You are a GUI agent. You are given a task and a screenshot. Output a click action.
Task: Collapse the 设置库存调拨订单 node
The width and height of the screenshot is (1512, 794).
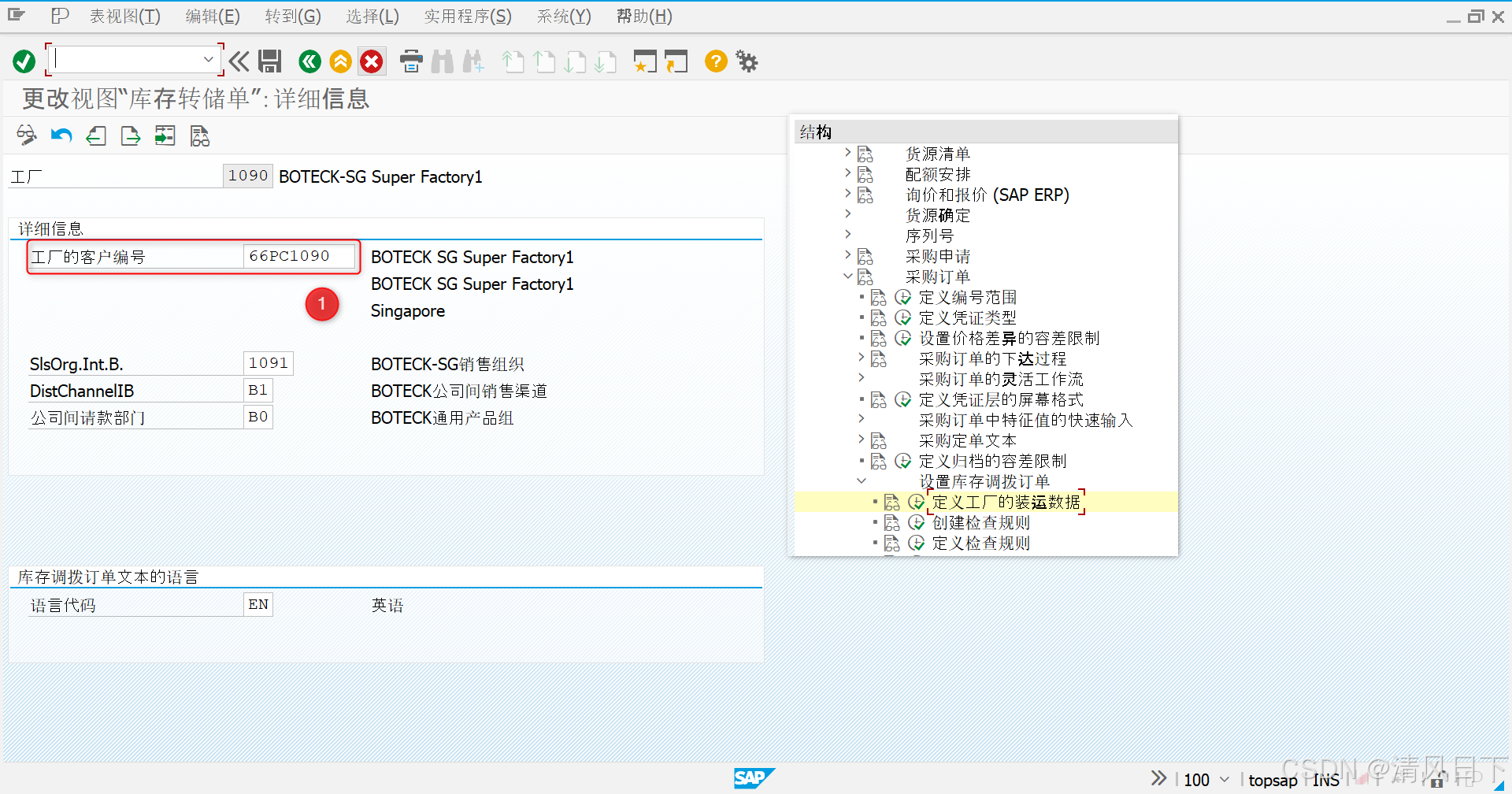pos(861,480)
